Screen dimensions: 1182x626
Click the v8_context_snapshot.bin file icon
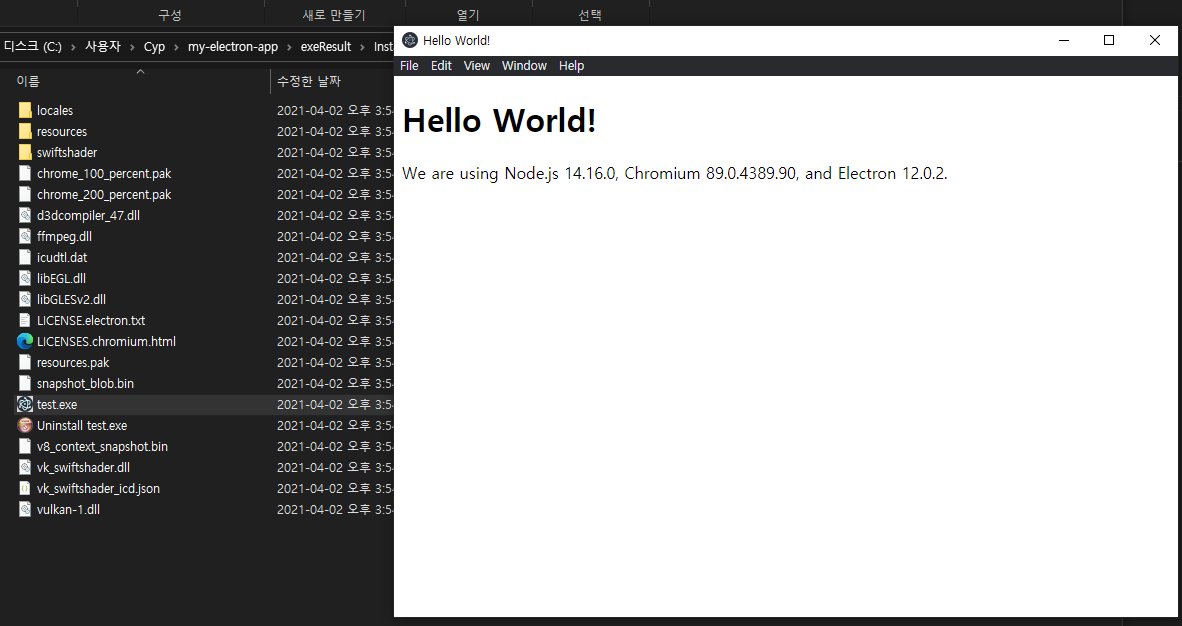tap(25, 446)
